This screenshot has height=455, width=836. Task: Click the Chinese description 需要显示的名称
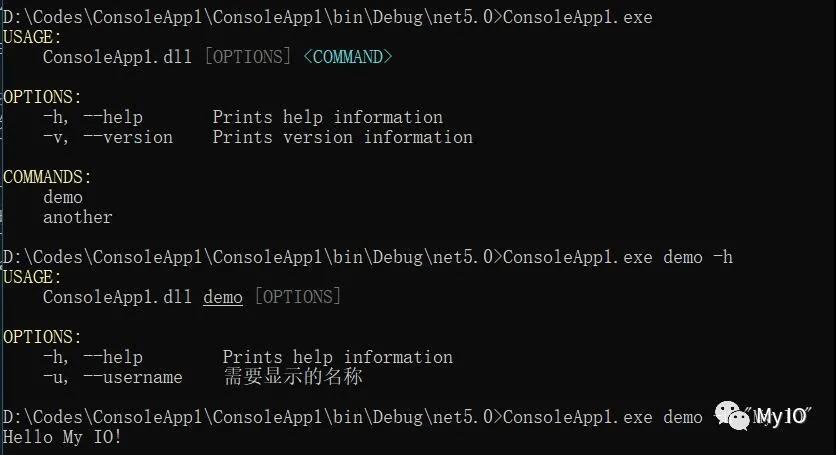[x=293, y=377]
